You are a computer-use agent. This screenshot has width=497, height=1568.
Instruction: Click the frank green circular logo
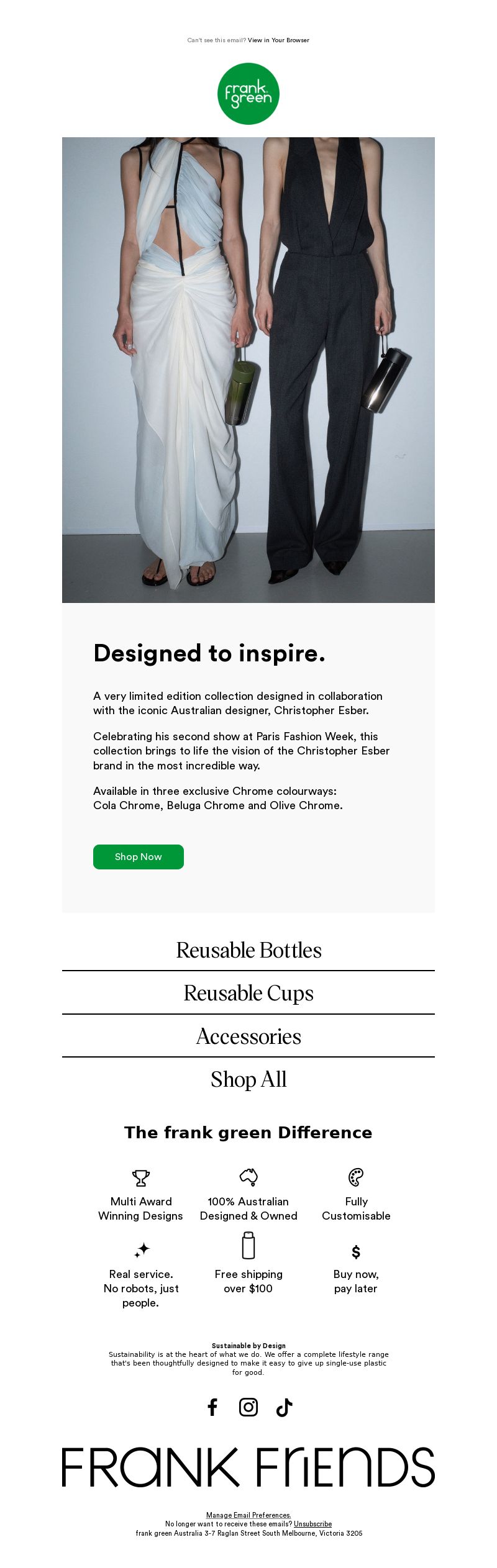(248, 94)
